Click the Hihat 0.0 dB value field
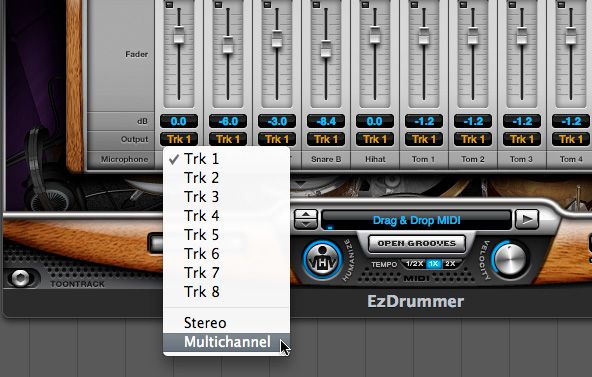 click(375, 122)
